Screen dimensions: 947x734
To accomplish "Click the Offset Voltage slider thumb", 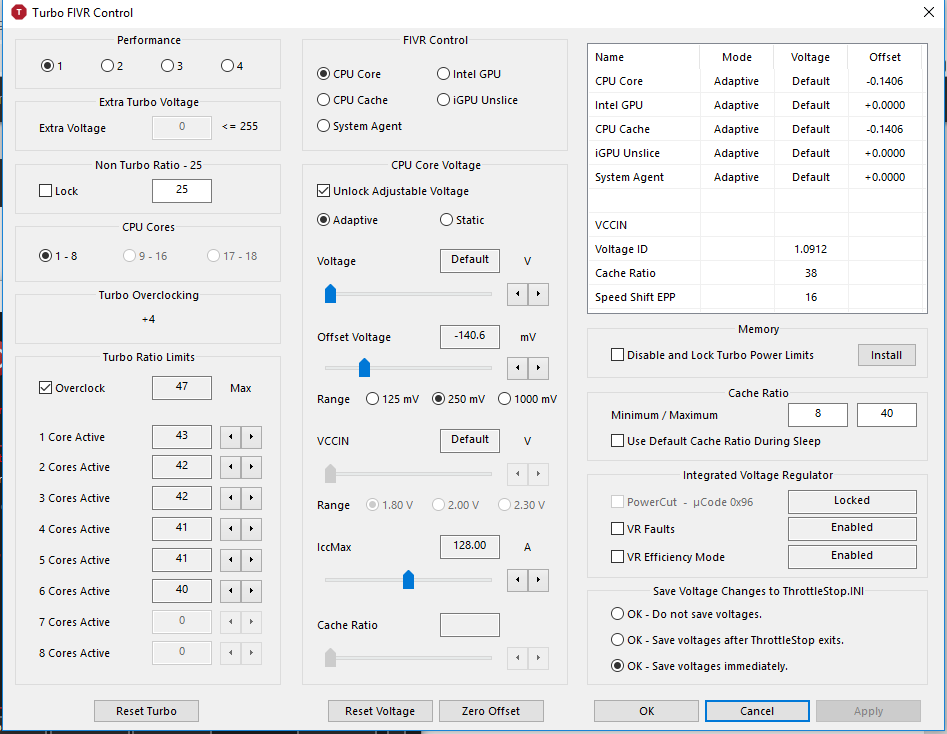I will [x=364, y=367].
